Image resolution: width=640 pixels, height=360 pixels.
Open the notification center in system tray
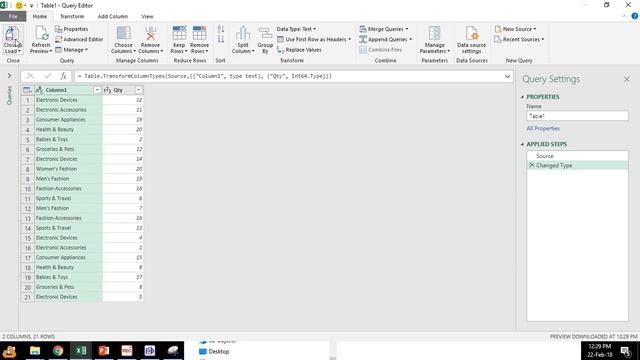[626, 351]
